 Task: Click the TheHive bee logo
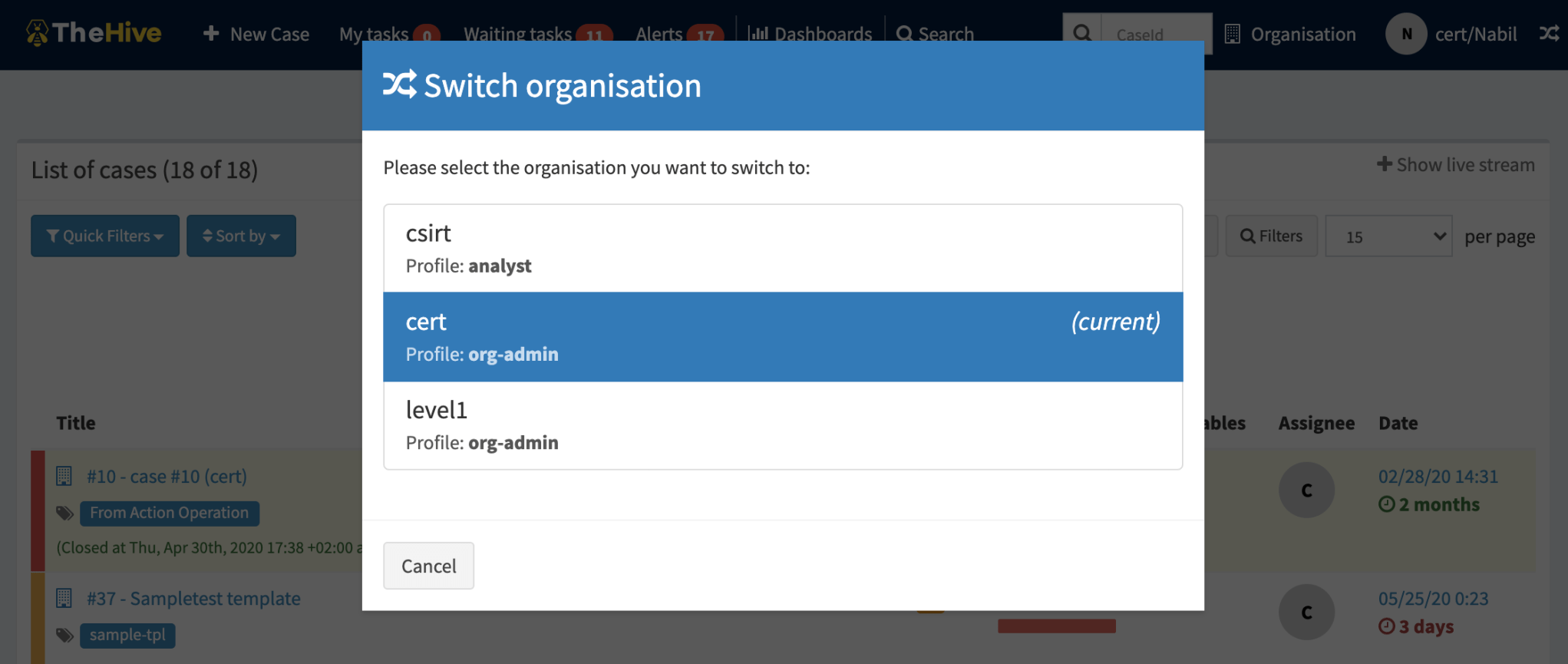(37, 33)
